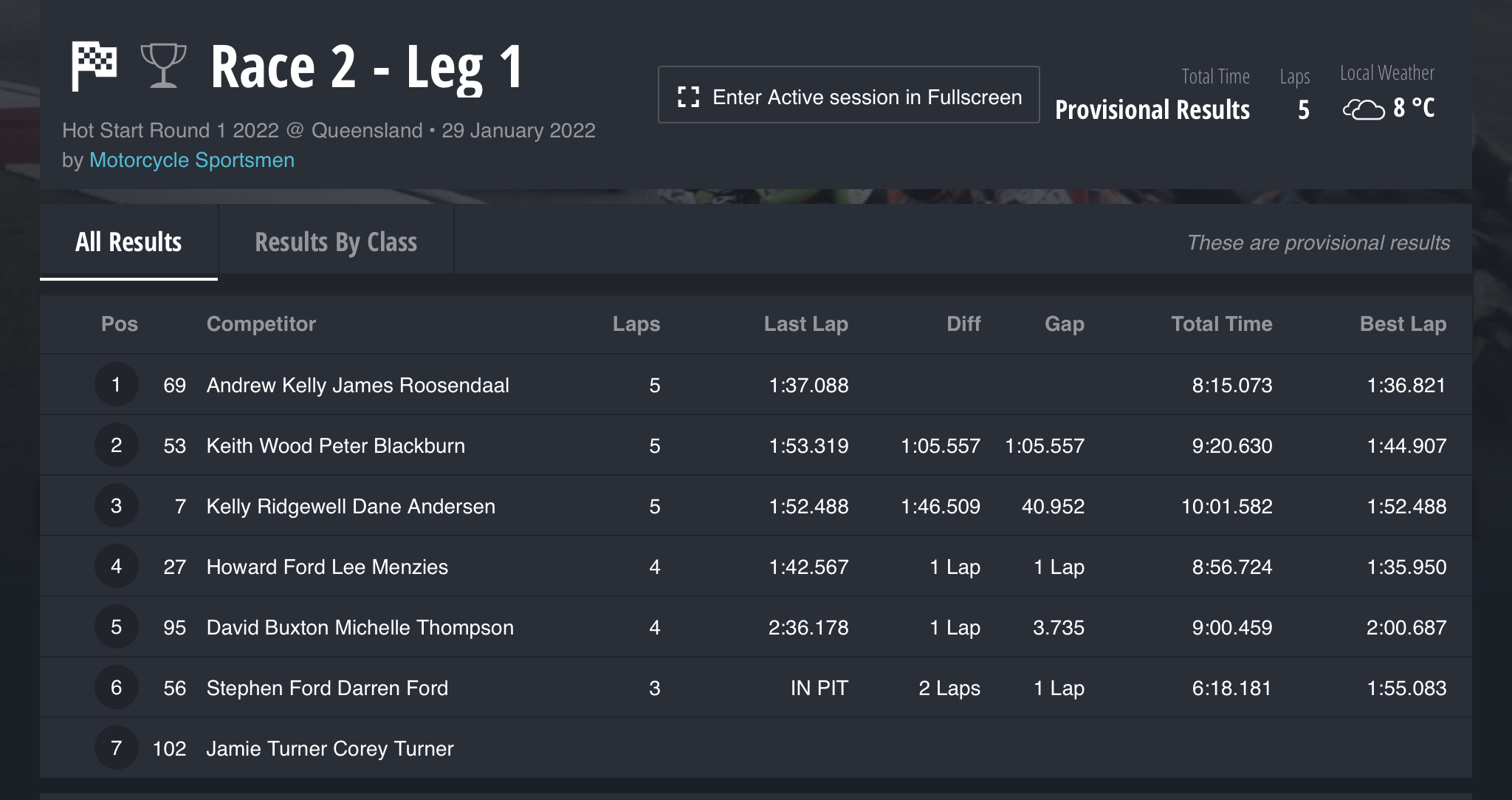Screen dimensions: 1512x800
Task: Click the checkered flag icon
Action: point(94,66)
